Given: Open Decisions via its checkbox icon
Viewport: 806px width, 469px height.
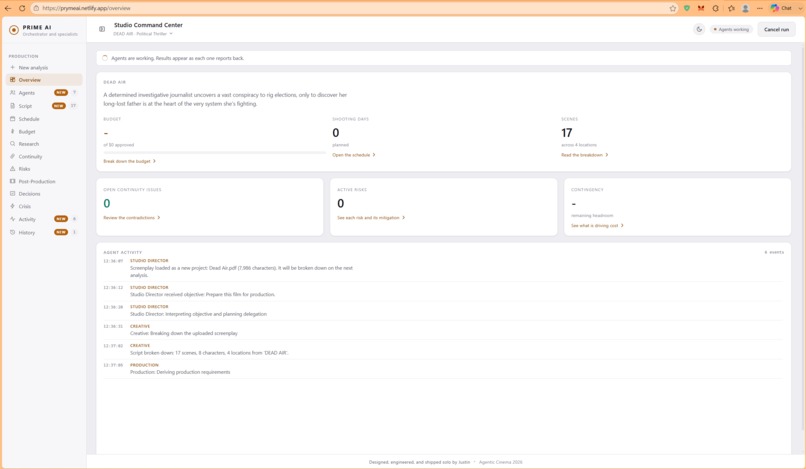Looking at the screenshot, I should pos(12,194).
